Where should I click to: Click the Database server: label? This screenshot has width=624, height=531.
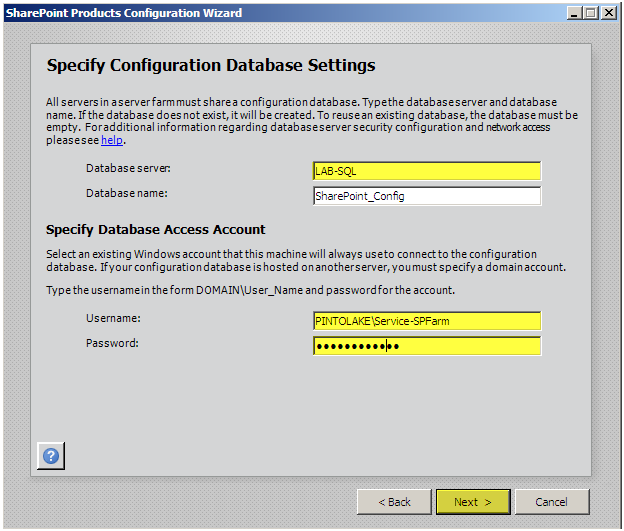tap(128, 168)
